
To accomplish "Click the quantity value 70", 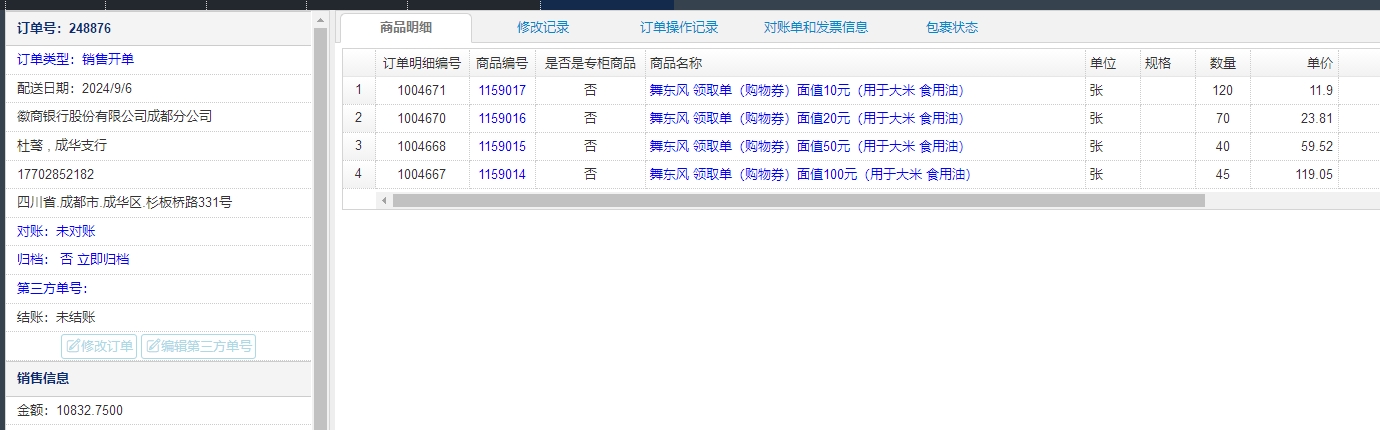I will point(1222,118).
